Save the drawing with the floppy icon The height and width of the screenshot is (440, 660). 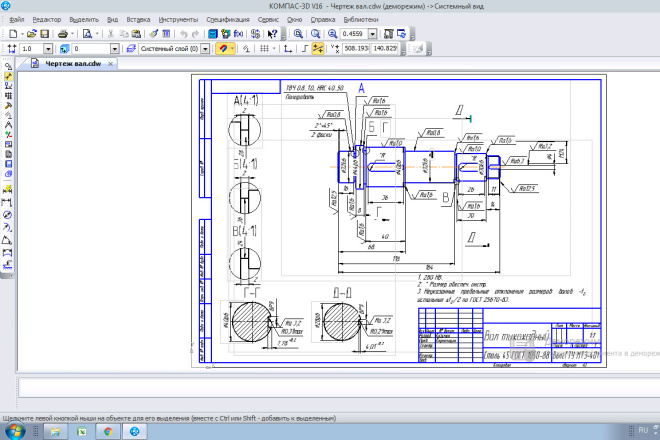[45, 34]
